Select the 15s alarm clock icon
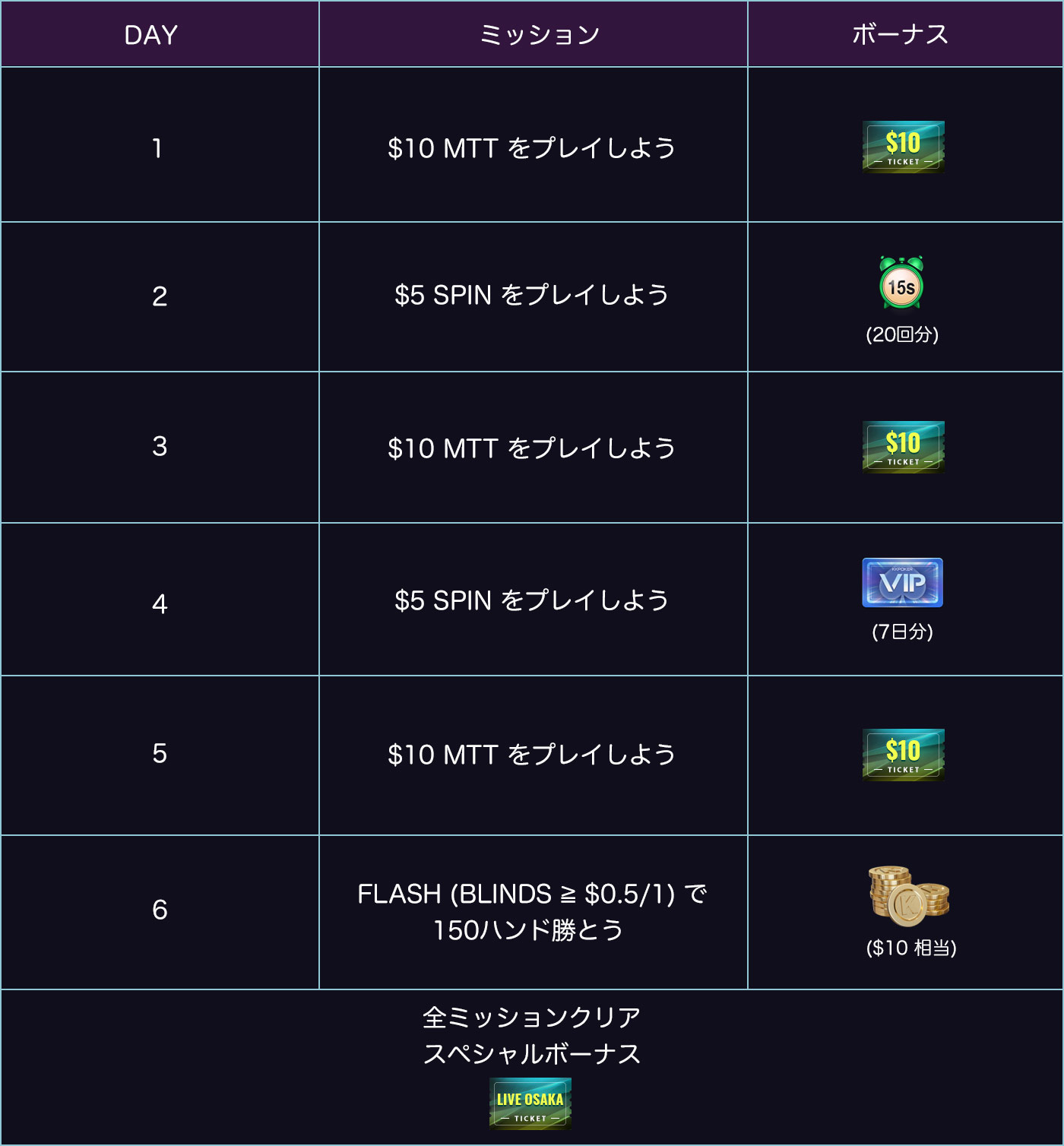Image resolution: width=1064 pixels, height=1146 pixels. (902, 283)
